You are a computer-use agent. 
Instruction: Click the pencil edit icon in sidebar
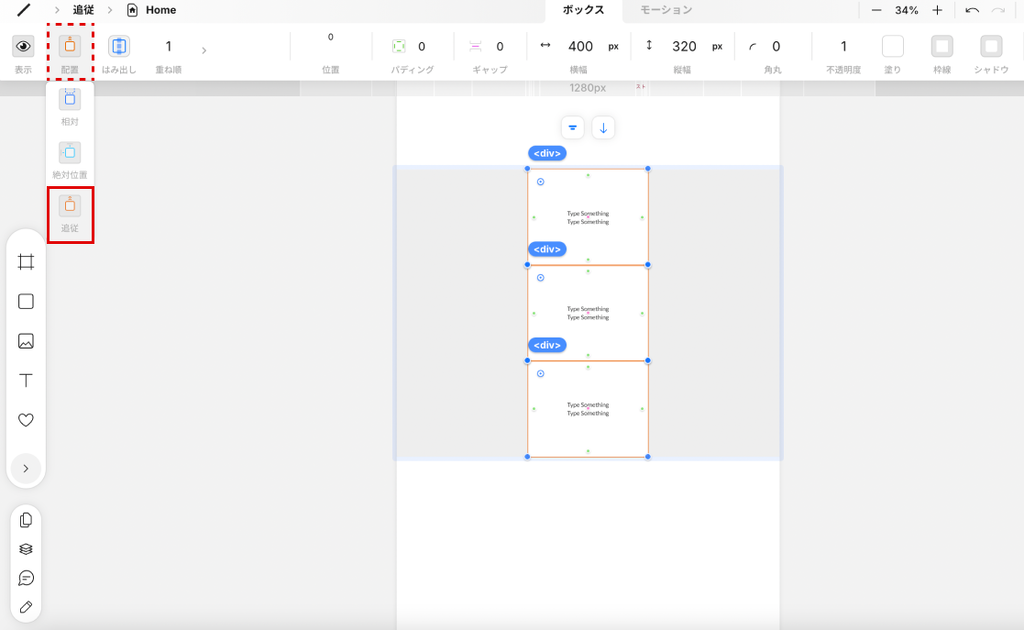pos(26,607)
